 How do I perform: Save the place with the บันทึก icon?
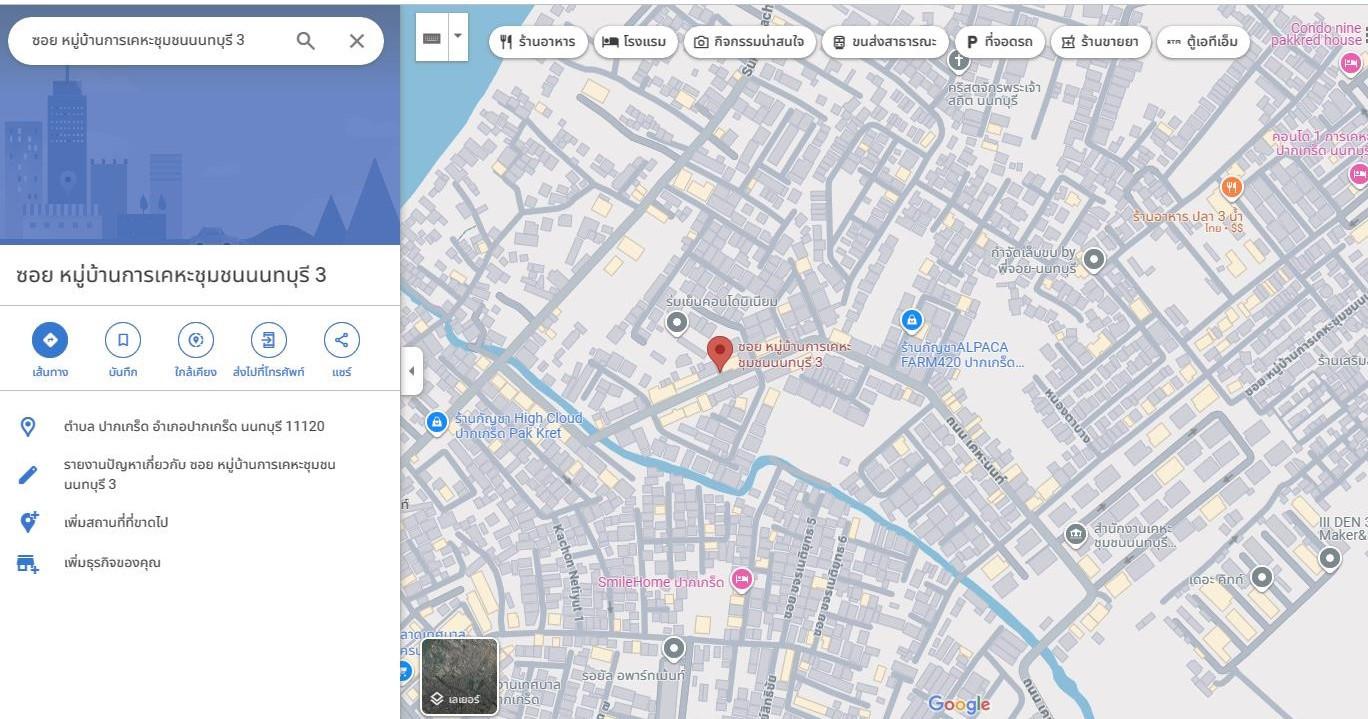pos(123,340)
